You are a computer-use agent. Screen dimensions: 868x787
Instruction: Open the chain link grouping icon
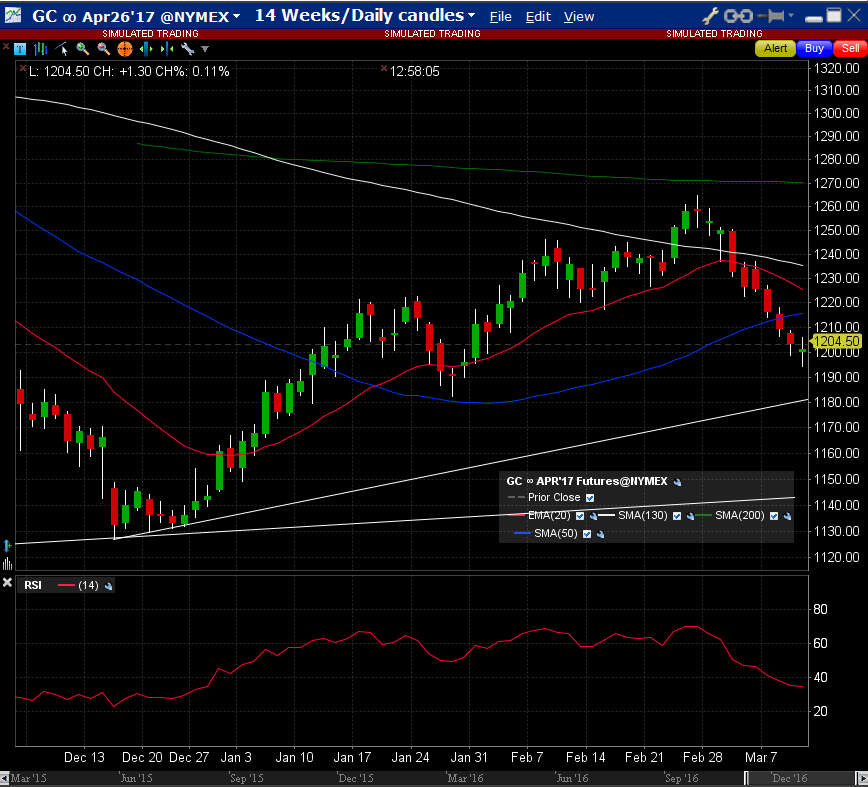click(737, 16)
